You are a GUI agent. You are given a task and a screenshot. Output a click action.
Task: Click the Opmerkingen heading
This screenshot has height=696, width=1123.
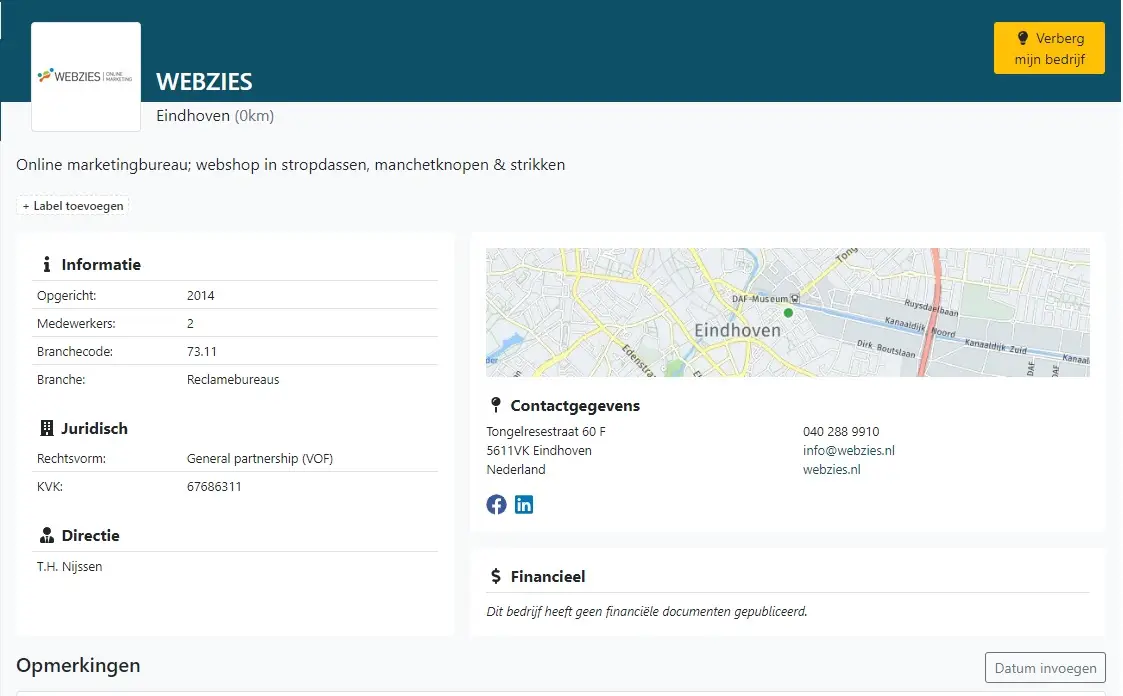click(x=78, y=666)
